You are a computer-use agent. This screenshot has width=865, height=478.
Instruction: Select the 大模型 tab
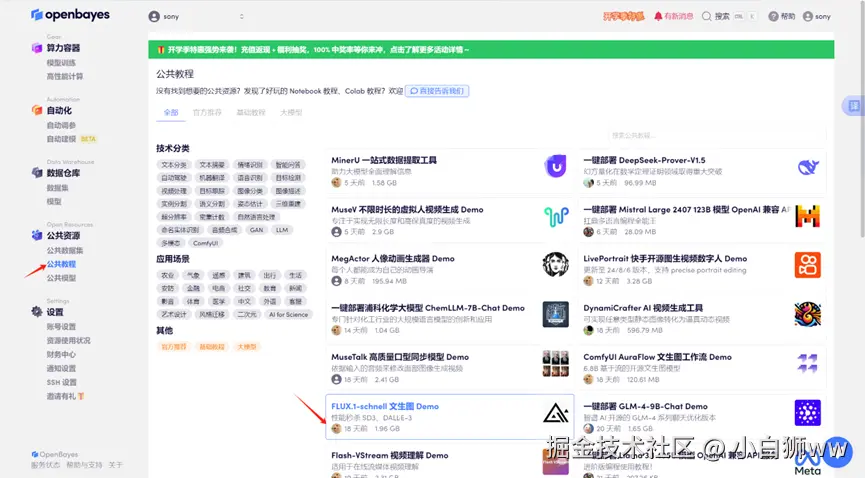click(291, 113)
